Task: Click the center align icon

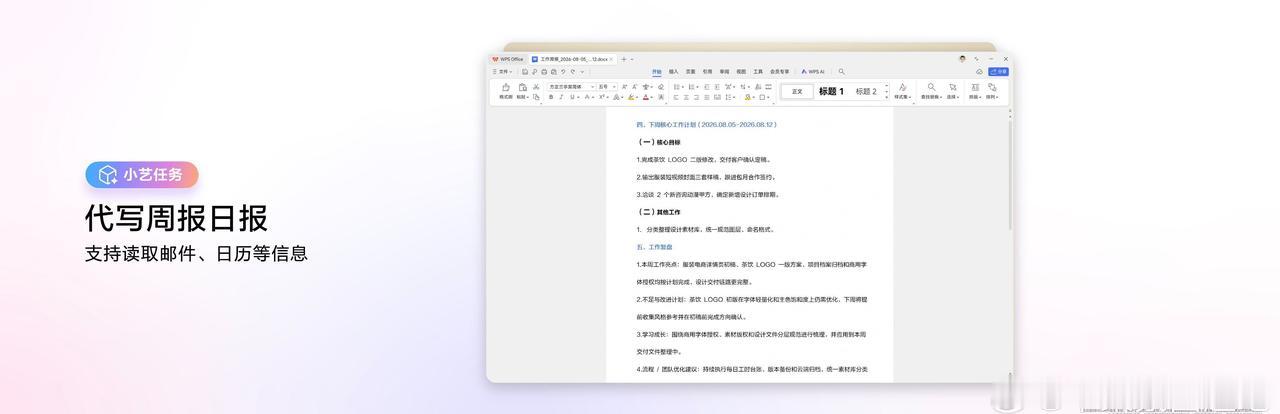Action: tap(686, 97)
